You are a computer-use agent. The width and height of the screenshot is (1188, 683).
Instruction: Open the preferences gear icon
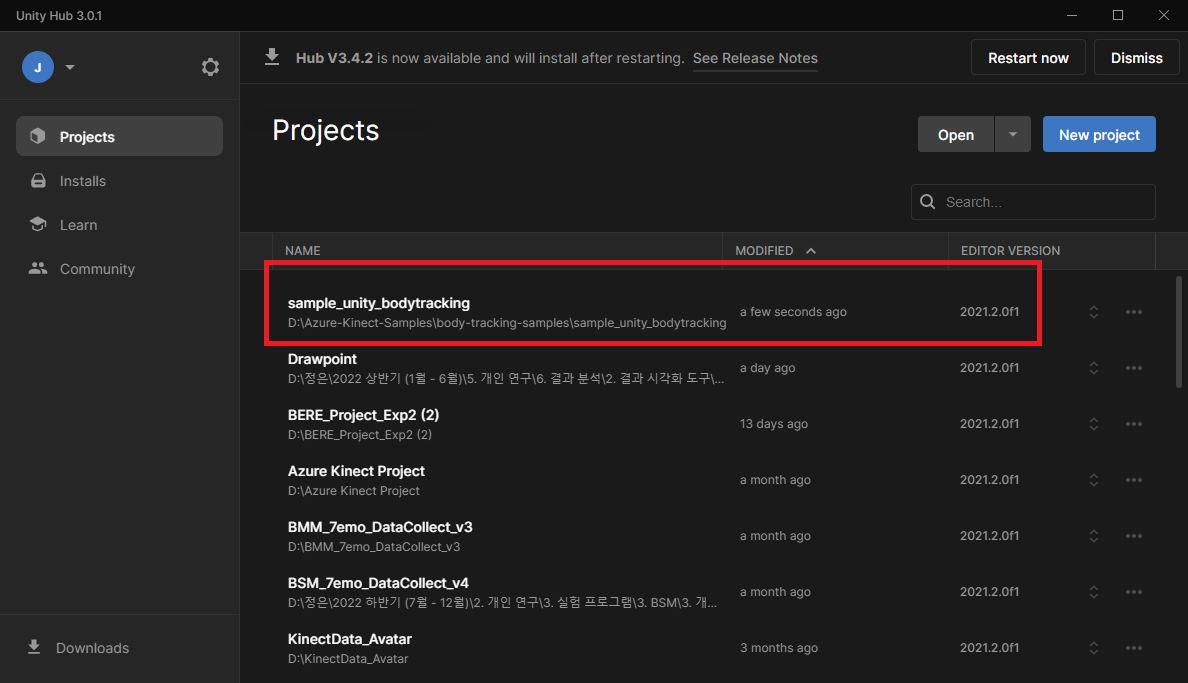(211, 67)
